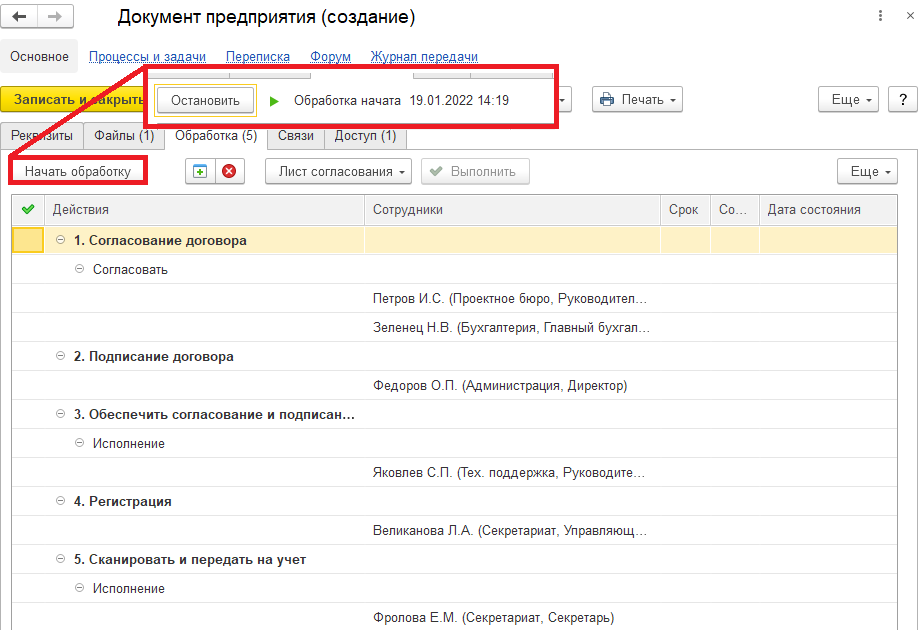Click the green start arrow next to Обработка начата
The height and width of the screenshot is (630, 919).
tap(273, 99)
